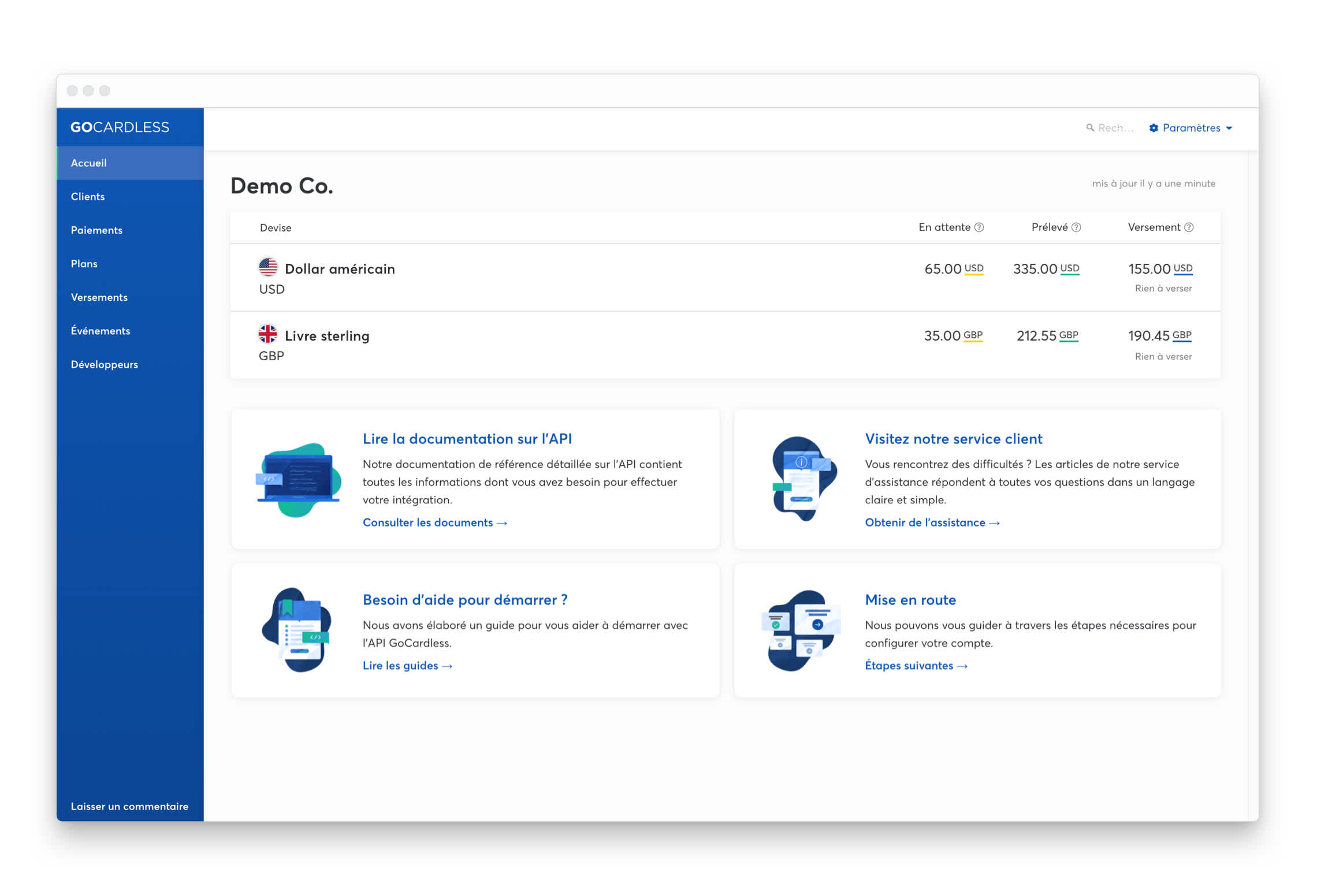Click the Prélevé column label
This screenshot has width=1317, height=896.
click(1050, 227)
